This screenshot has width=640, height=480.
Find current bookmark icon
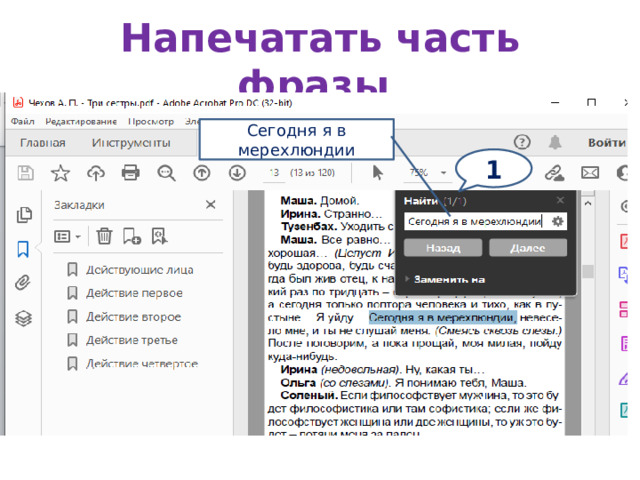pos(159,236)
